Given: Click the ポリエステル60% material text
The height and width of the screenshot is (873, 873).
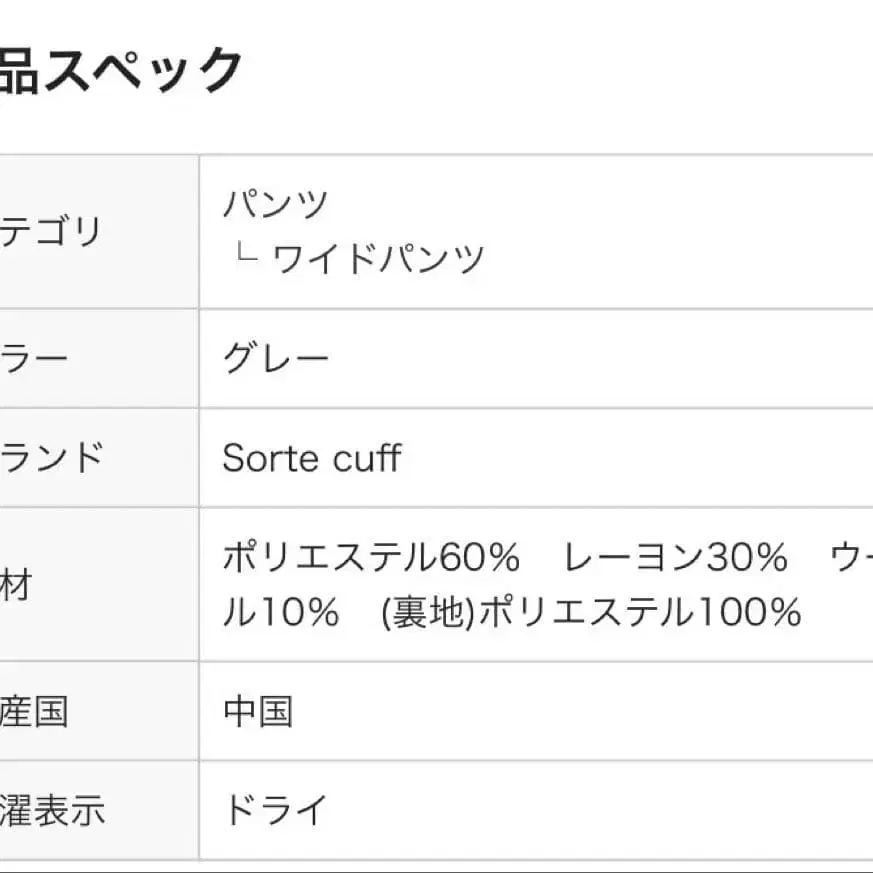Looking at the screenshot, I should [x=371, y=558].
